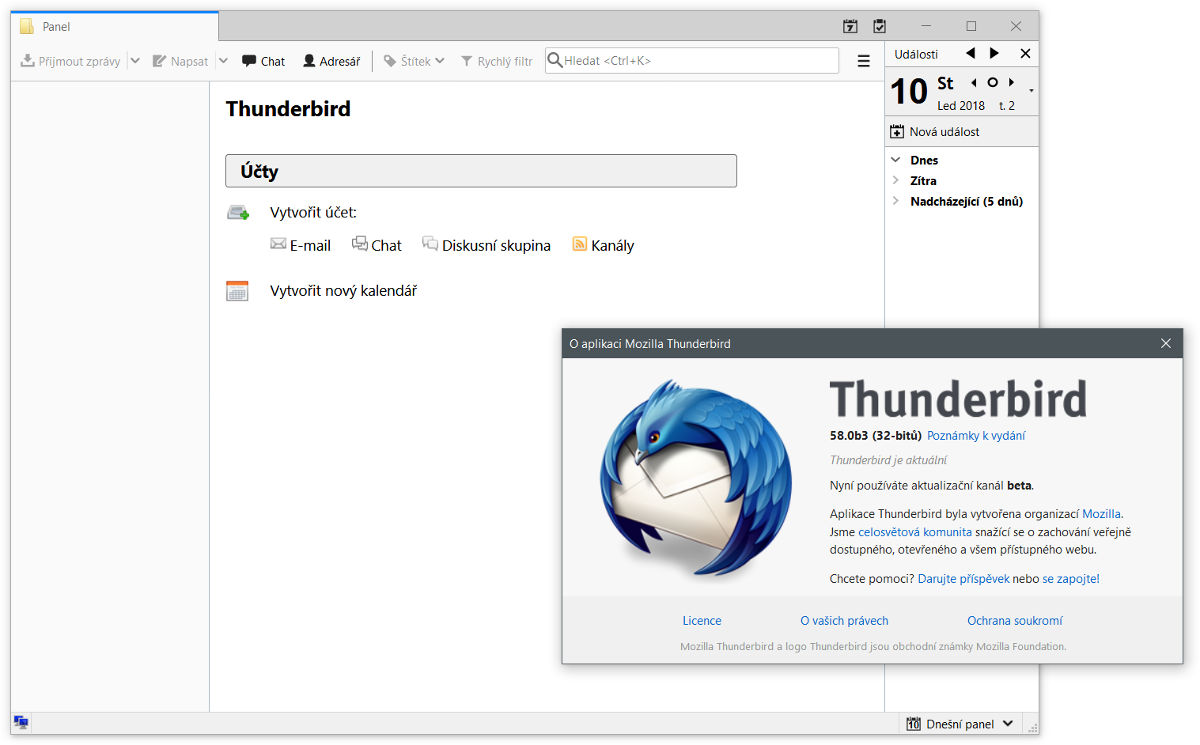
Task: Close the main Thunderbird window
Action: (x=1016, y=26)
